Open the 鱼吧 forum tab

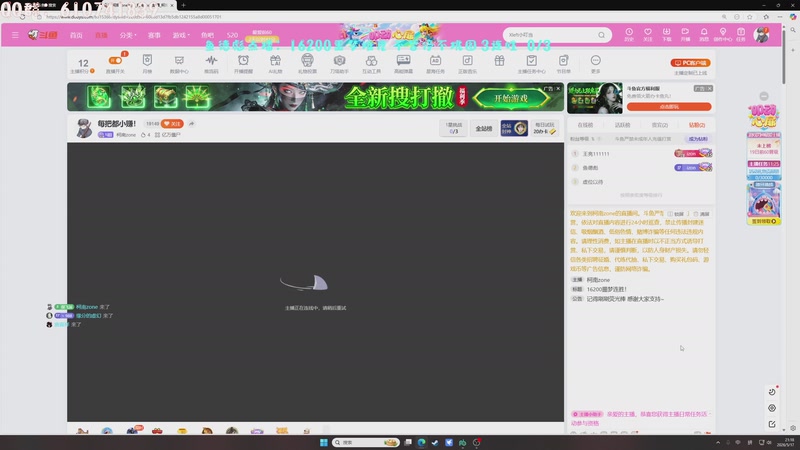tap(207, 35)
